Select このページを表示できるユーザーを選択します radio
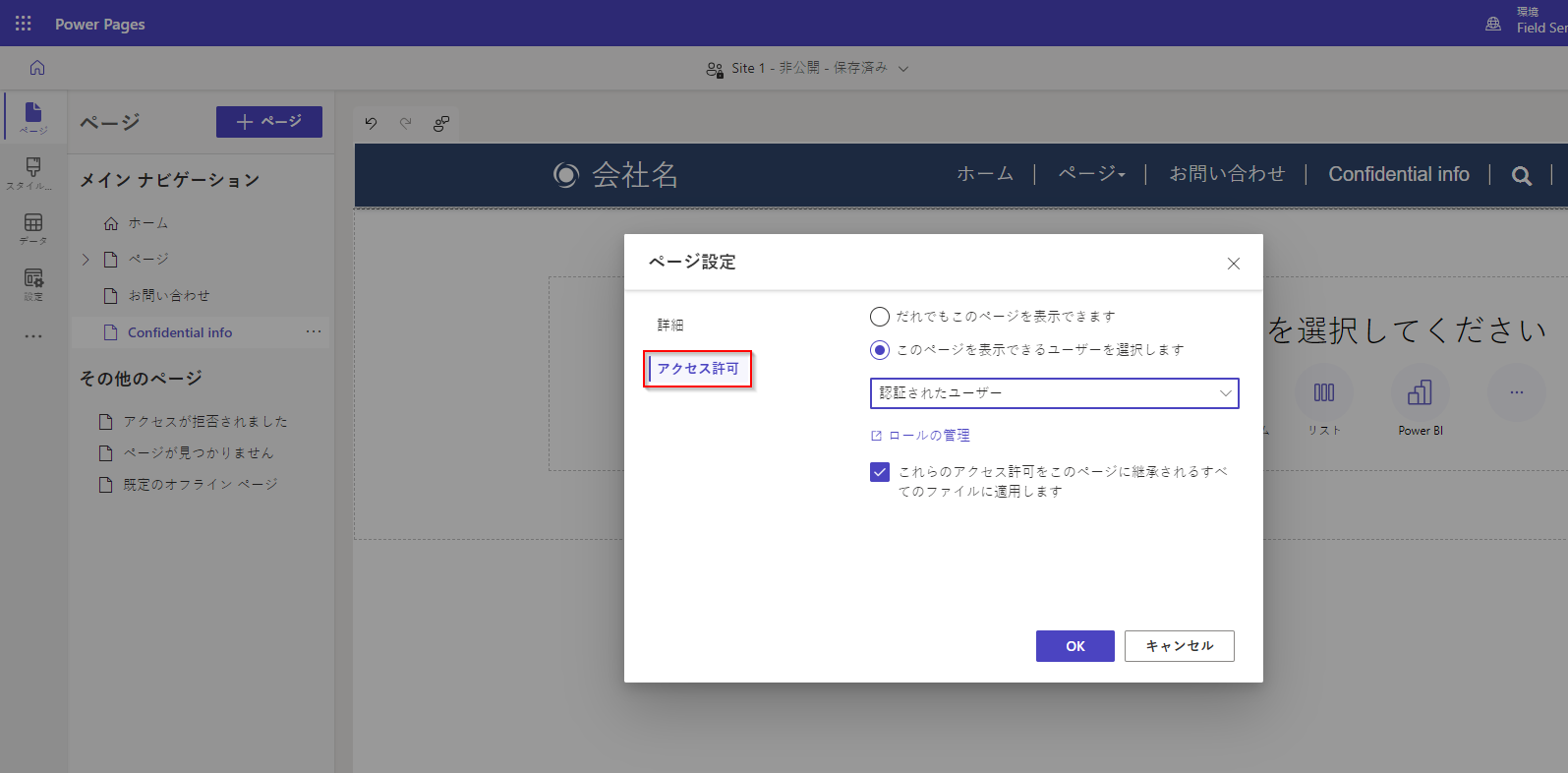Image resolution: width=1568 pixels, height=773 pixels. pyautogui.click(x=880, y=350)
